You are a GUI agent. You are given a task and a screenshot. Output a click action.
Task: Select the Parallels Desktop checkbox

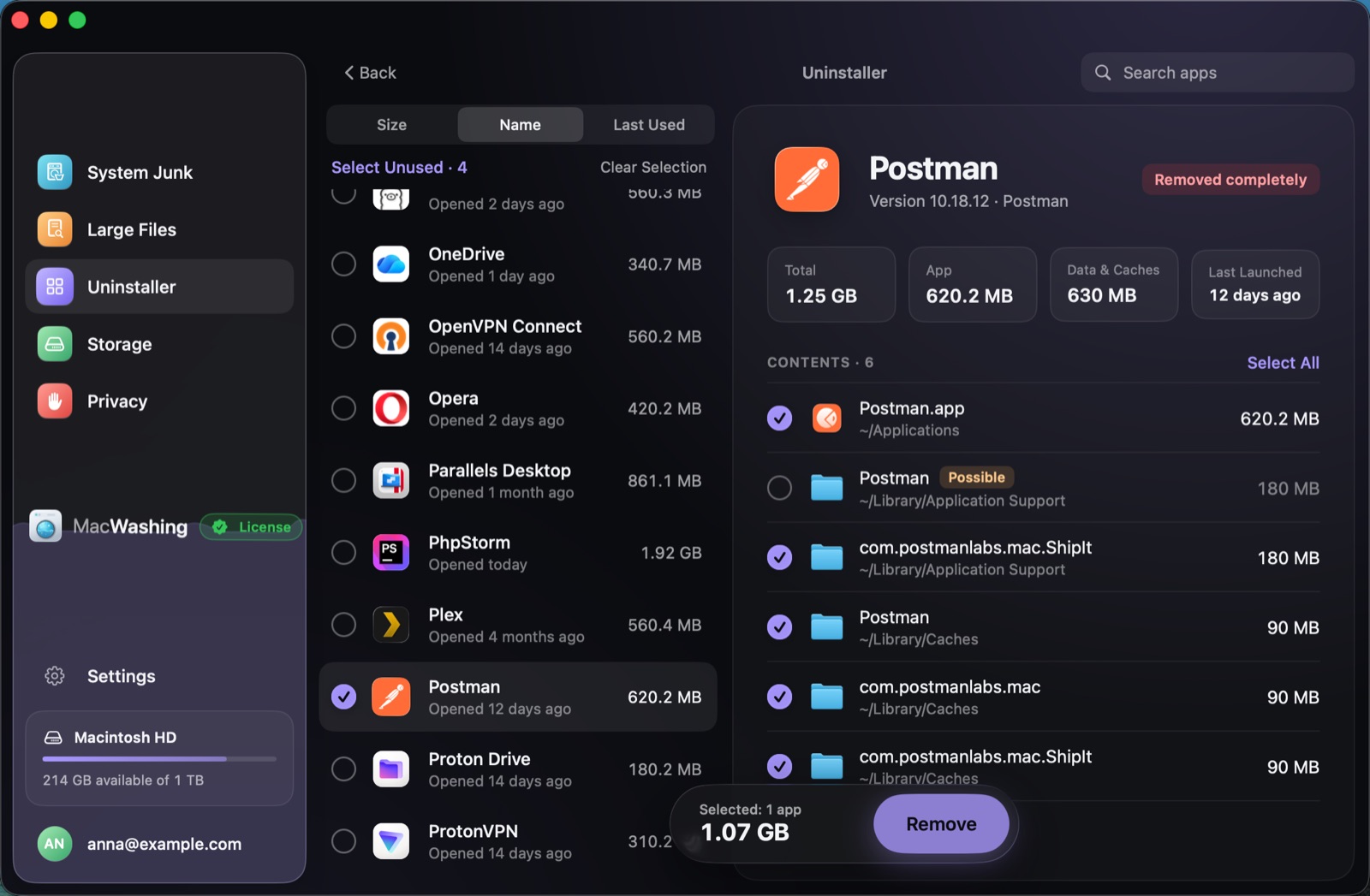(344, 481)
